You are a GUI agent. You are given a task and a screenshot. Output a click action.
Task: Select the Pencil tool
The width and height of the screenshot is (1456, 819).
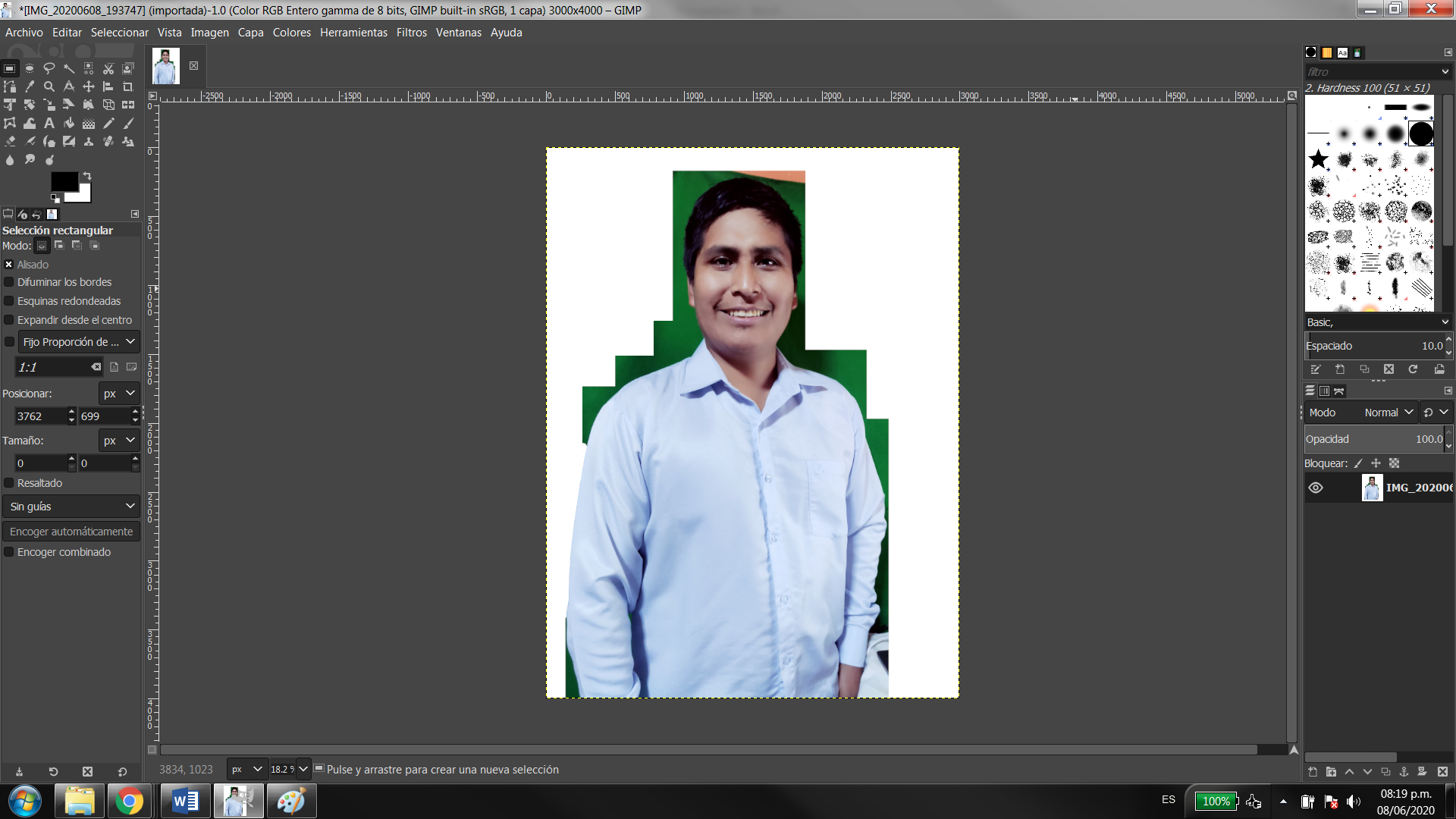coord(108,123)
